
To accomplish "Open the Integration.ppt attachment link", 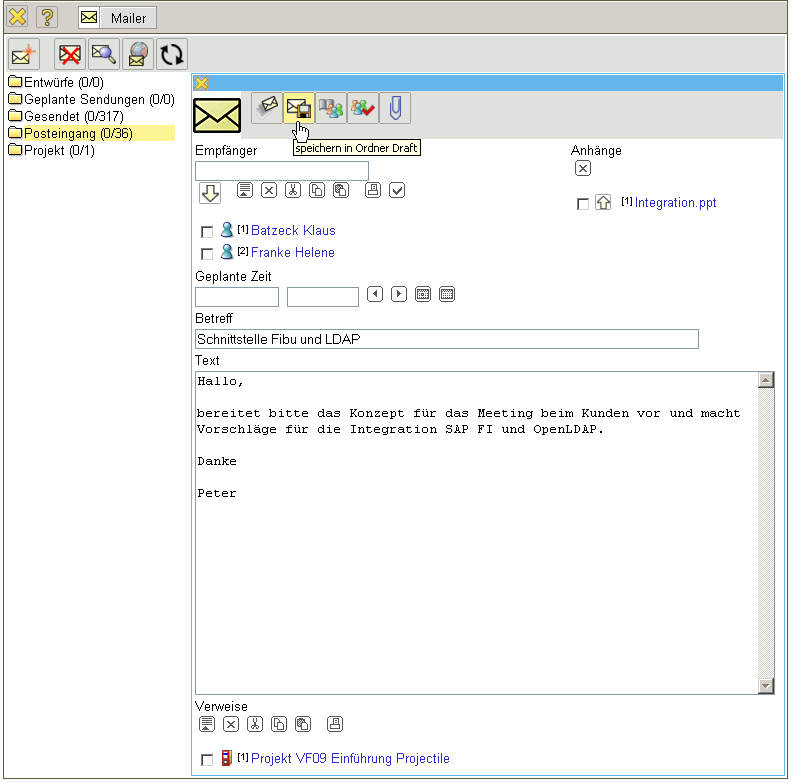I will point(675,203).
